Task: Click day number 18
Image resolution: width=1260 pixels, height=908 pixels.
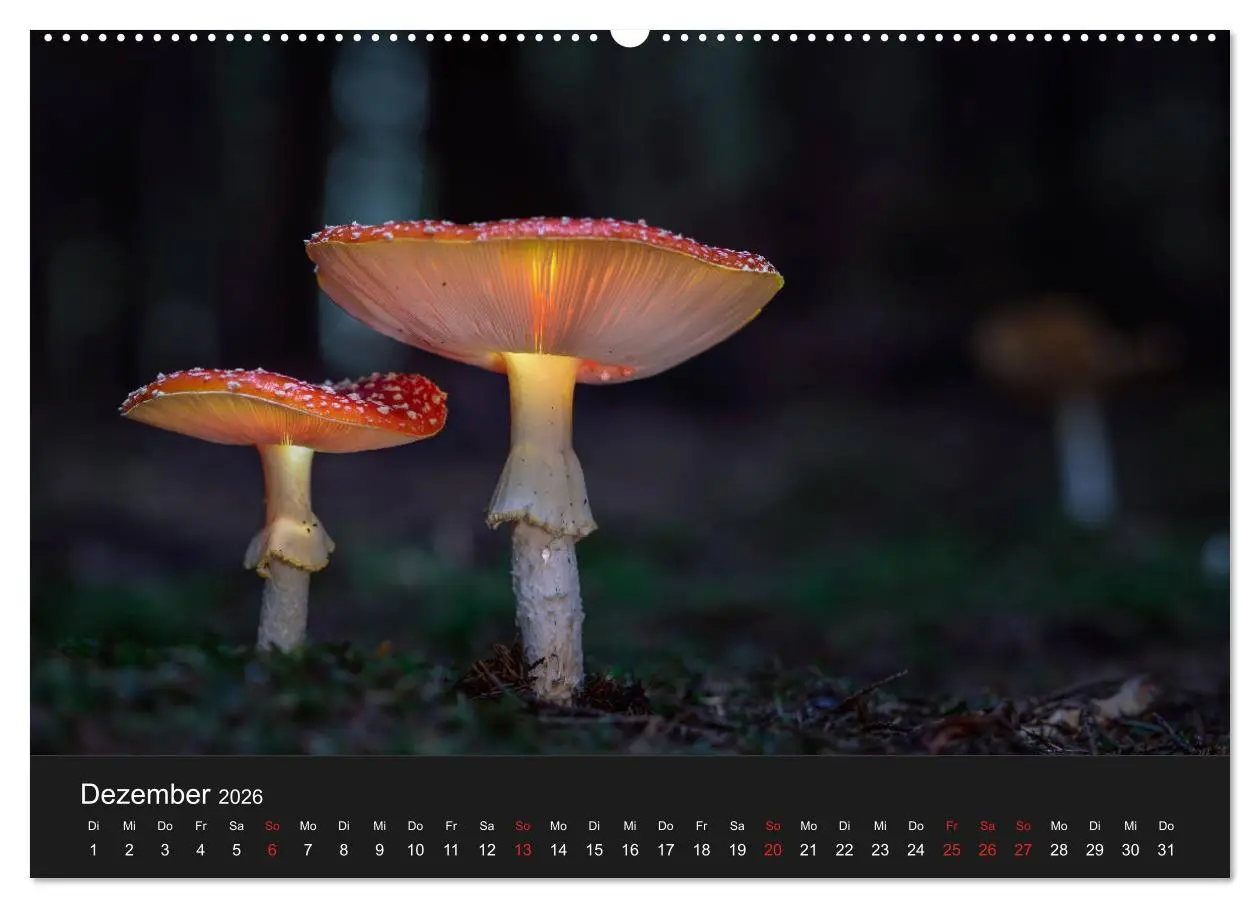Action: 702,850
